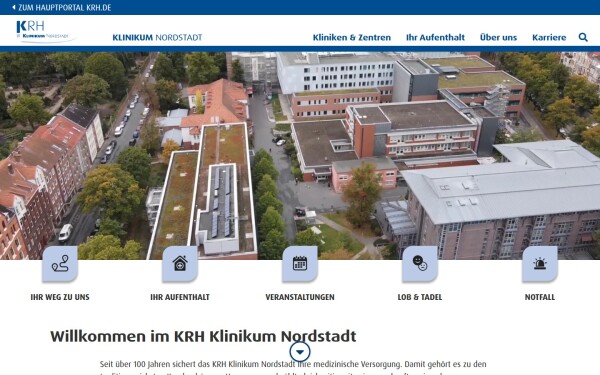The height and width of the screenshot is (375, 600).
Task: Click the Ihr Aufenthalt label under the house icon
Action: coord(180,297)
